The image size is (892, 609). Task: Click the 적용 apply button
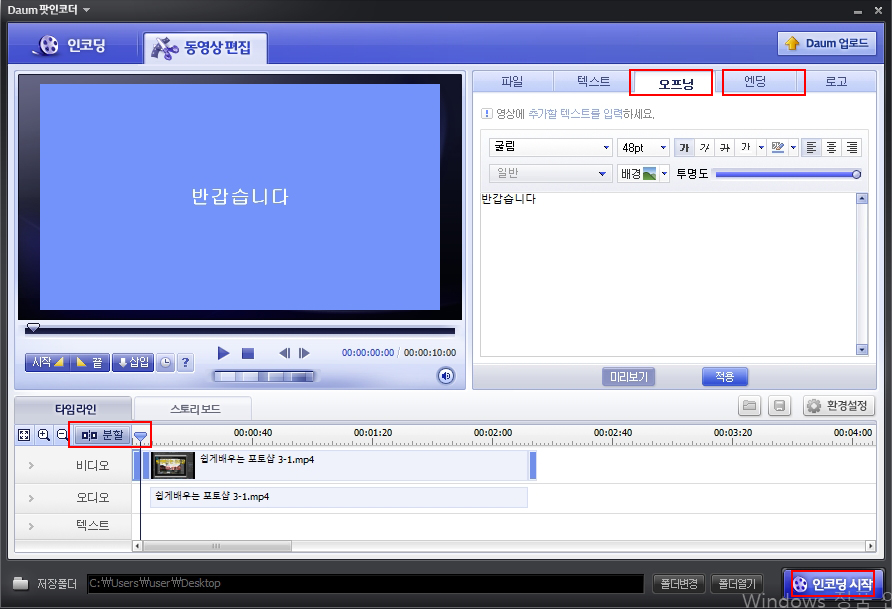click(x=725, y=376)
